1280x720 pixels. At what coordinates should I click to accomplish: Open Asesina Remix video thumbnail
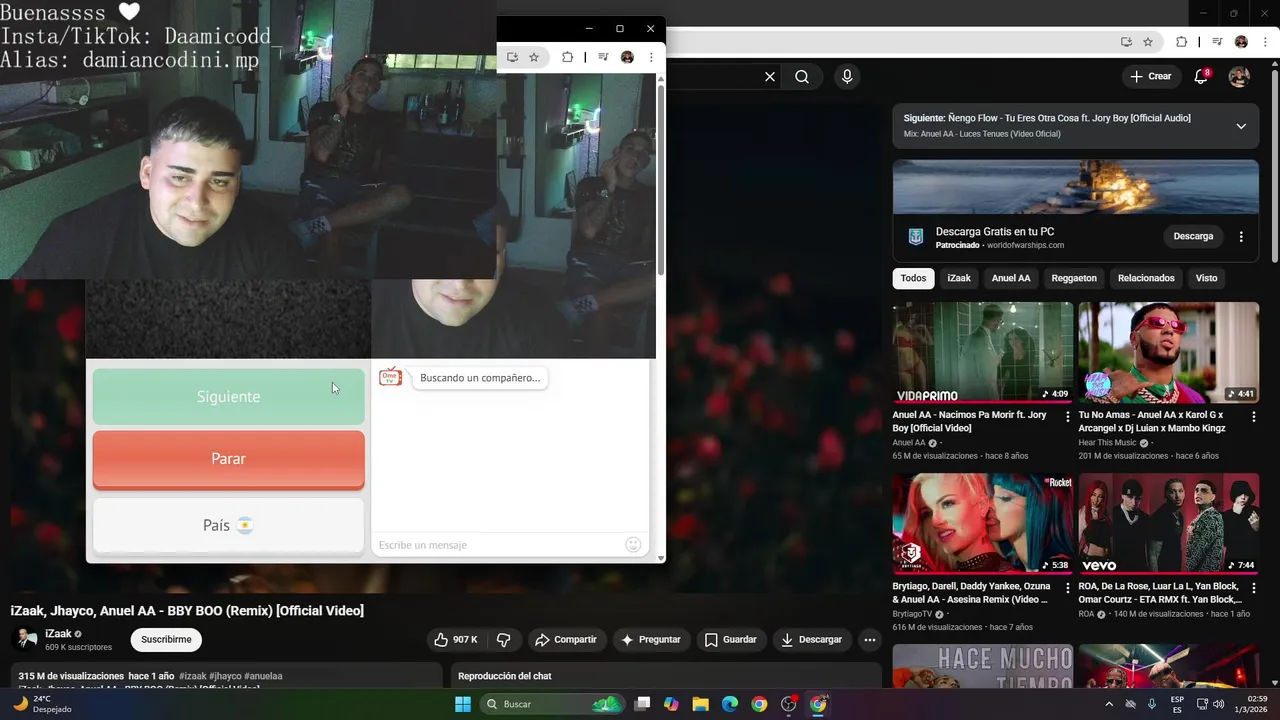point(983,523)
